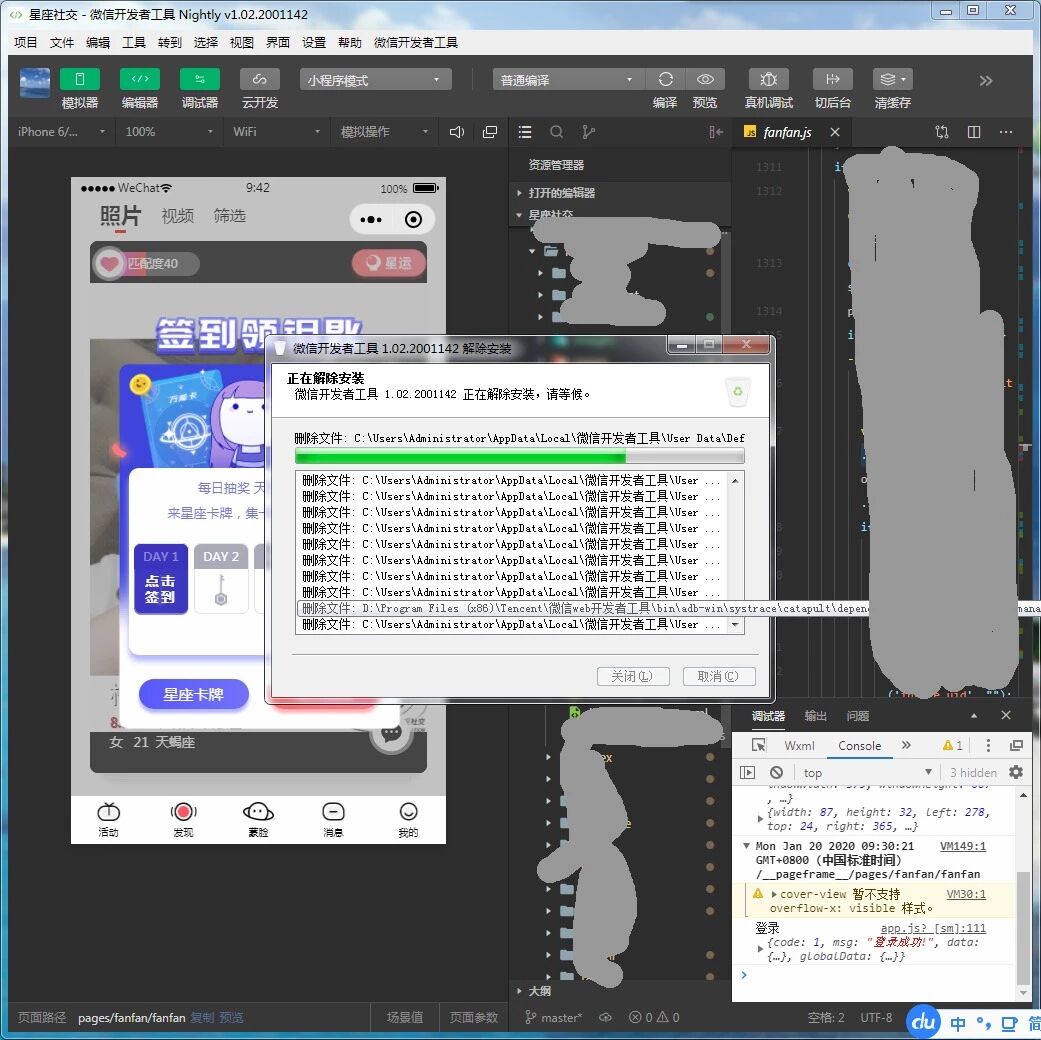Open the 模拟操作 dropdown
Screen dimensions: 1041x1040
[x=384, y=131]
